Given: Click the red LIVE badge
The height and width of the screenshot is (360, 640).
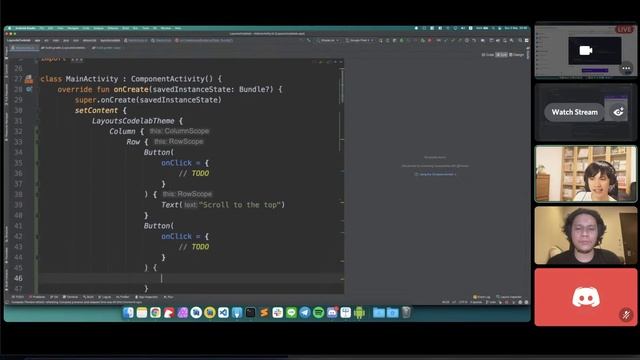Looking at the screenshot, I should tap(624, 29).
